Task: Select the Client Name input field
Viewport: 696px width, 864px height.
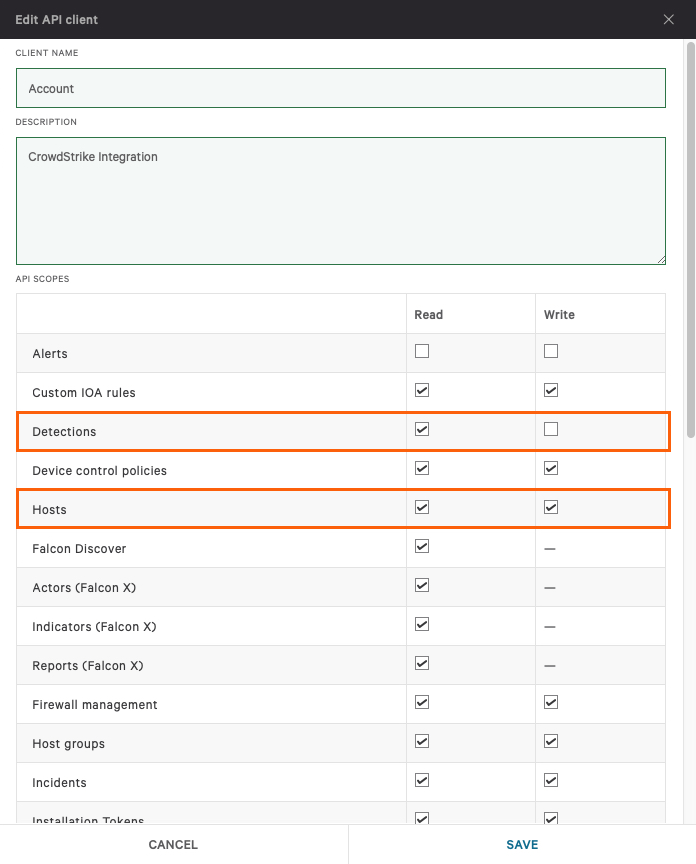Action: click(340, 88)
